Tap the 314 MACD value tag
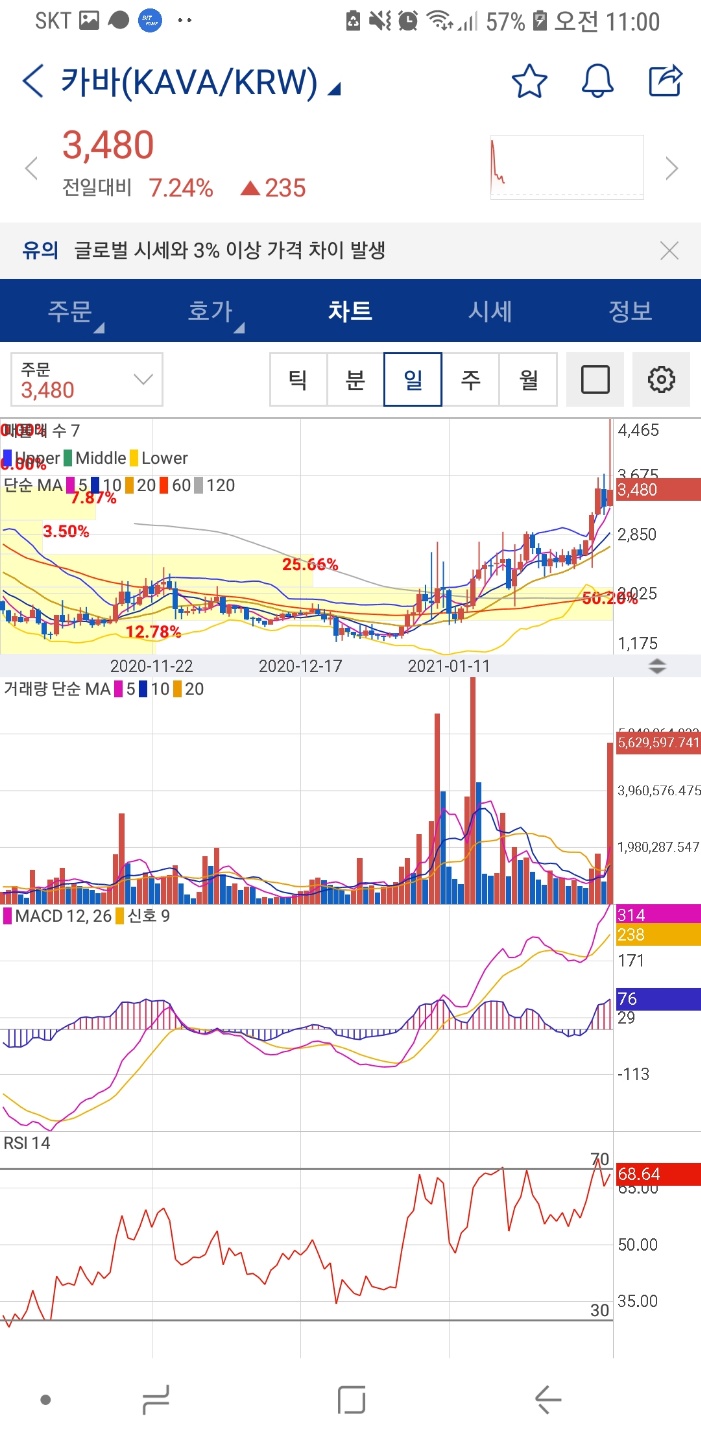 (x=657, y=915)
